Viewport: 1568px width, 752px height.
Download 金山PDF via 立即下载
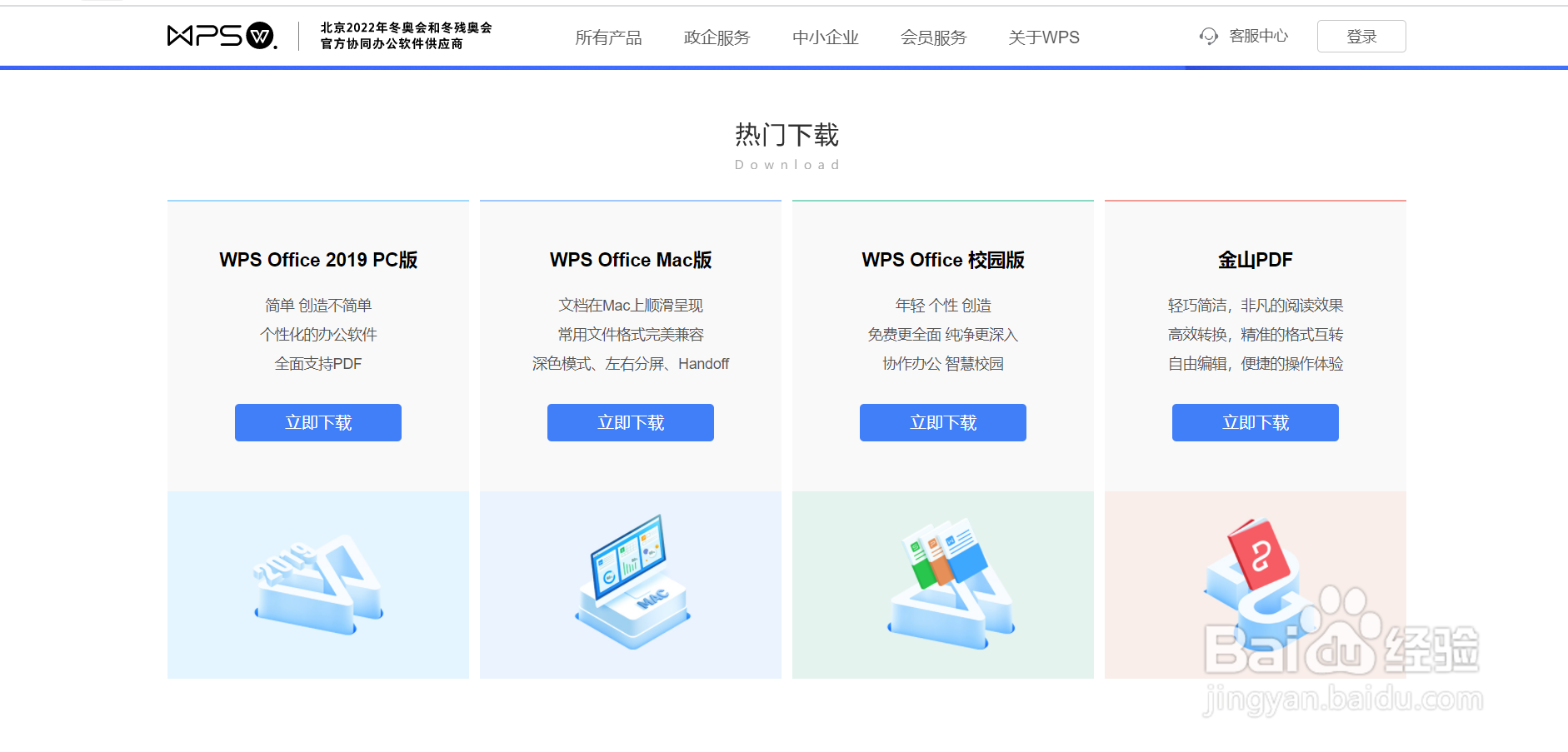1255,422
